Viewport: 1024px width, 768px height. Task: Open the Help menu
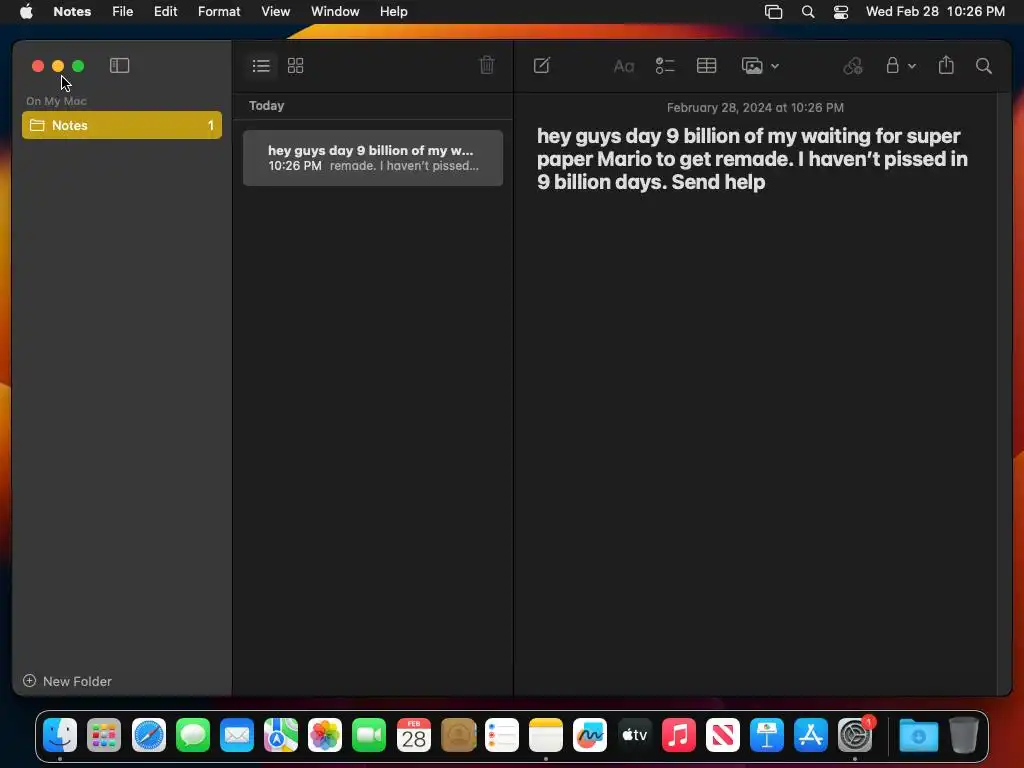coord(394,12)
